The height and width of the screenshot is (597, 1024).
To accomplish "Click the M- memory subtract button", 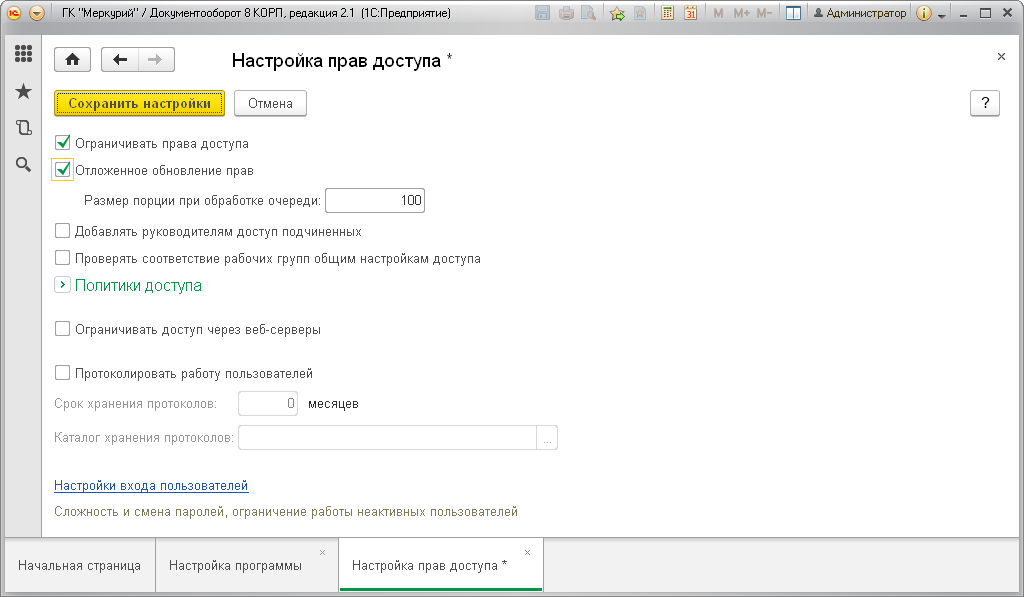I will (764, 13).
